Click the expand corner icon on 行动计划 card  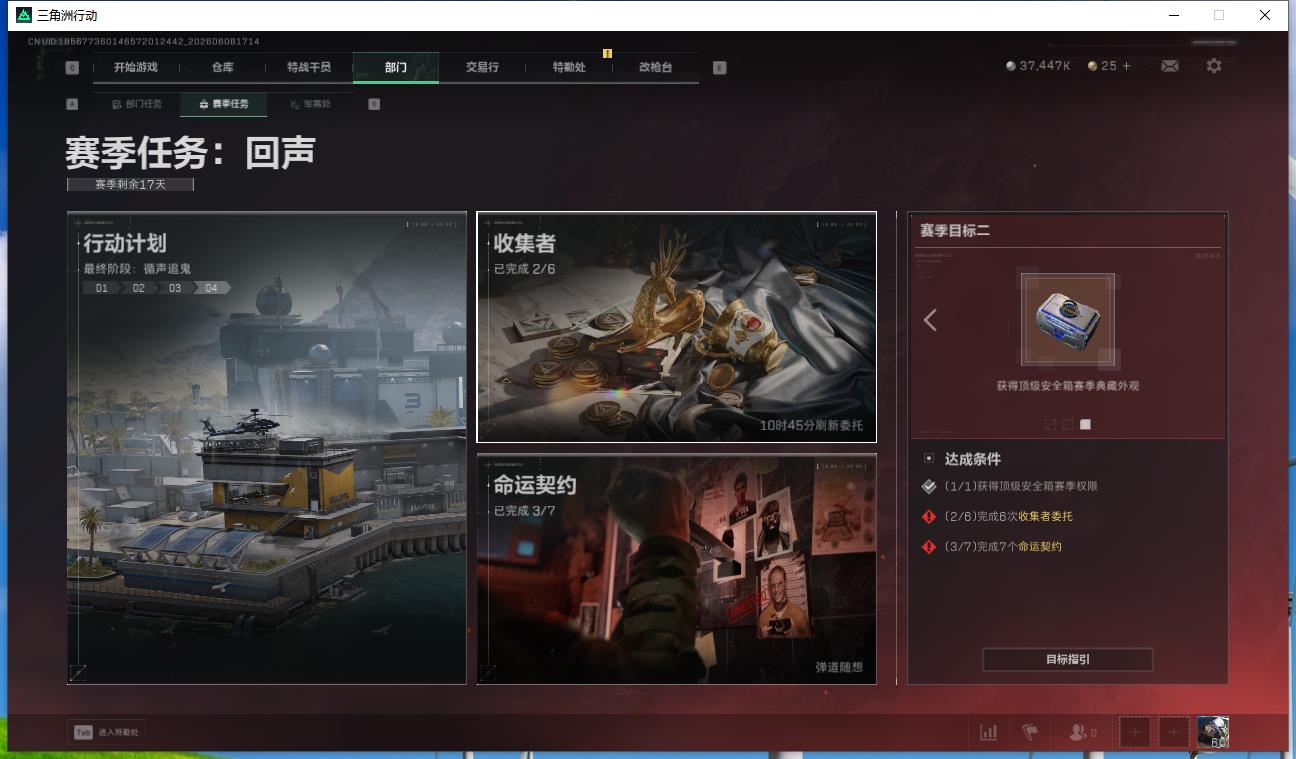pos(77,674)
